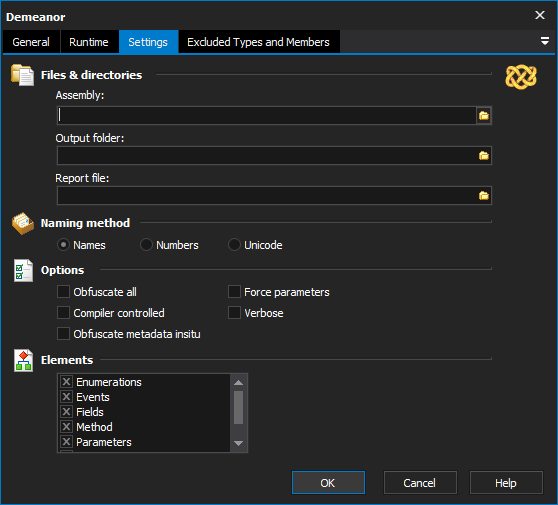The width and height of the screenshot is (558, 505).
Task: Close the Demeanor dialog
Action: (x=540, y=15)
